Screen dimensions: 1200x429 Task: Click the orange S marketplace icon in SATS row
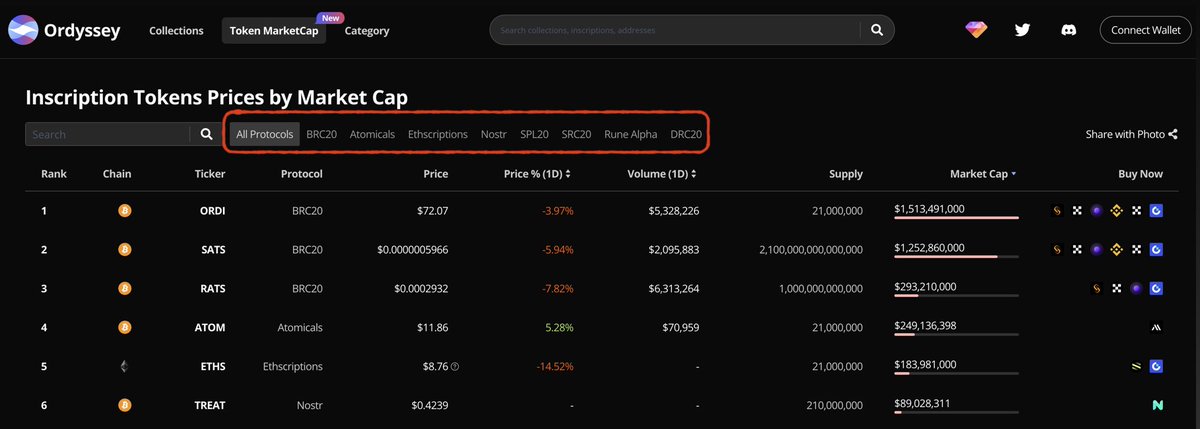pyautogui.click(x=1058, y=249)
